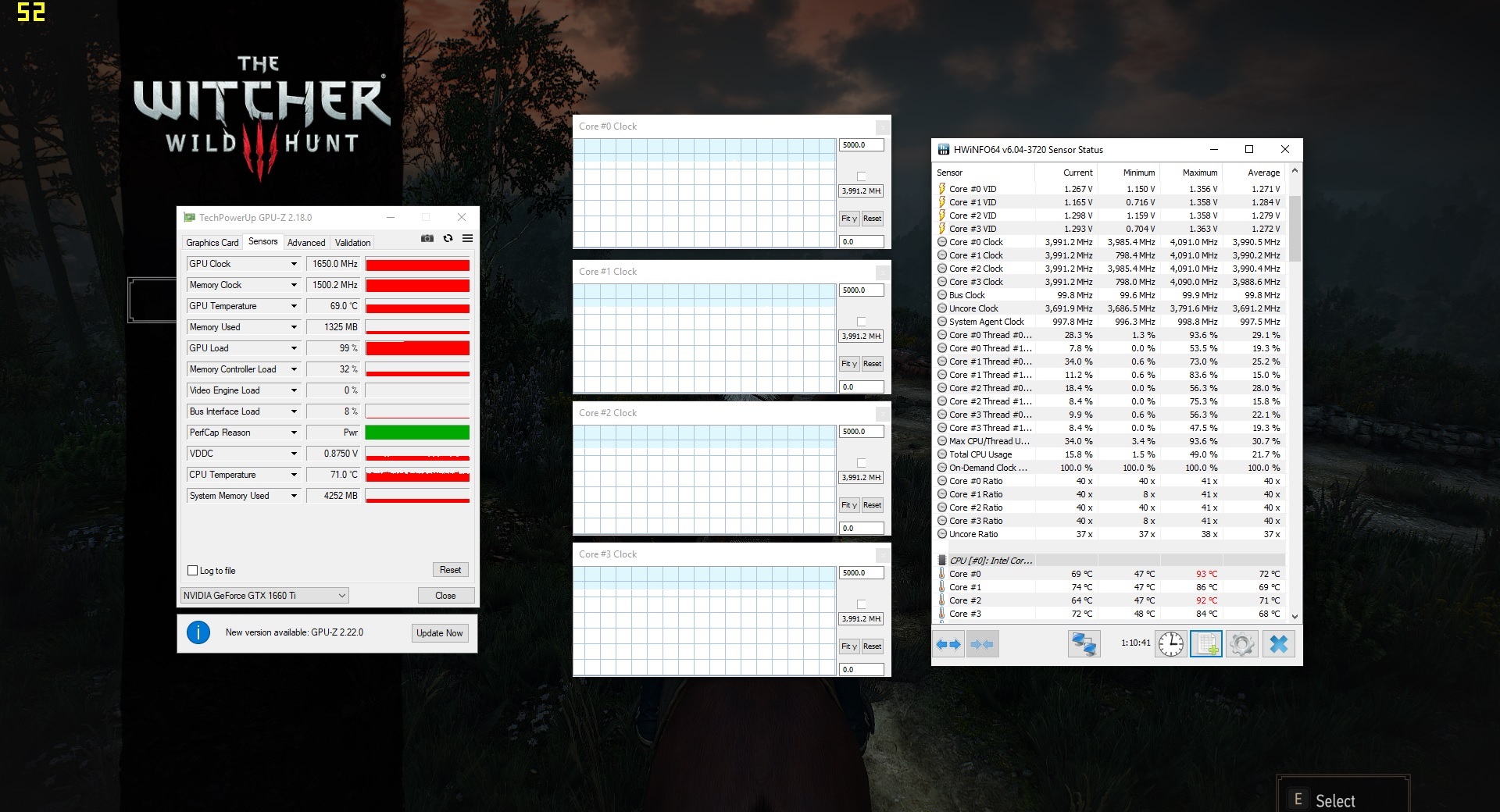Open the GPU Temperature sensor dropdown
This screenshot has width=1500, height=812.
tap(294, 306)
